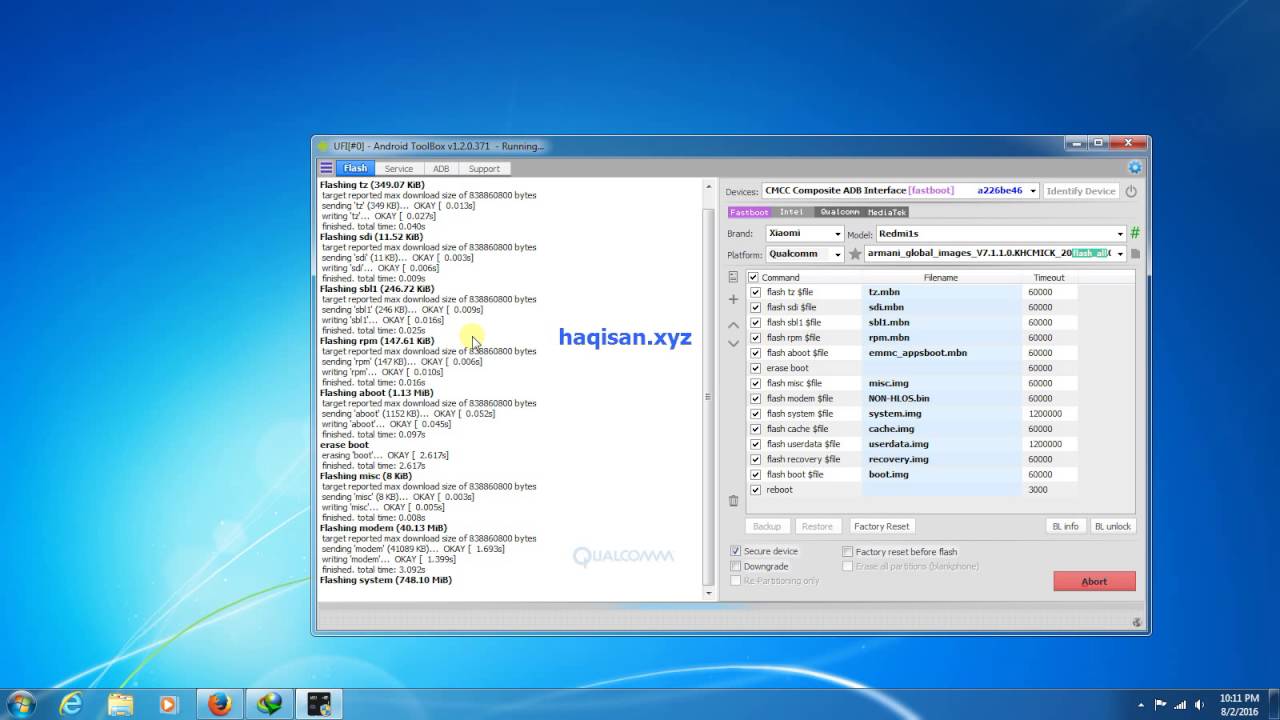Screen dimensions: 1280x720
Task: Delete command with the trash icon
Action: (x=733, y=501)
